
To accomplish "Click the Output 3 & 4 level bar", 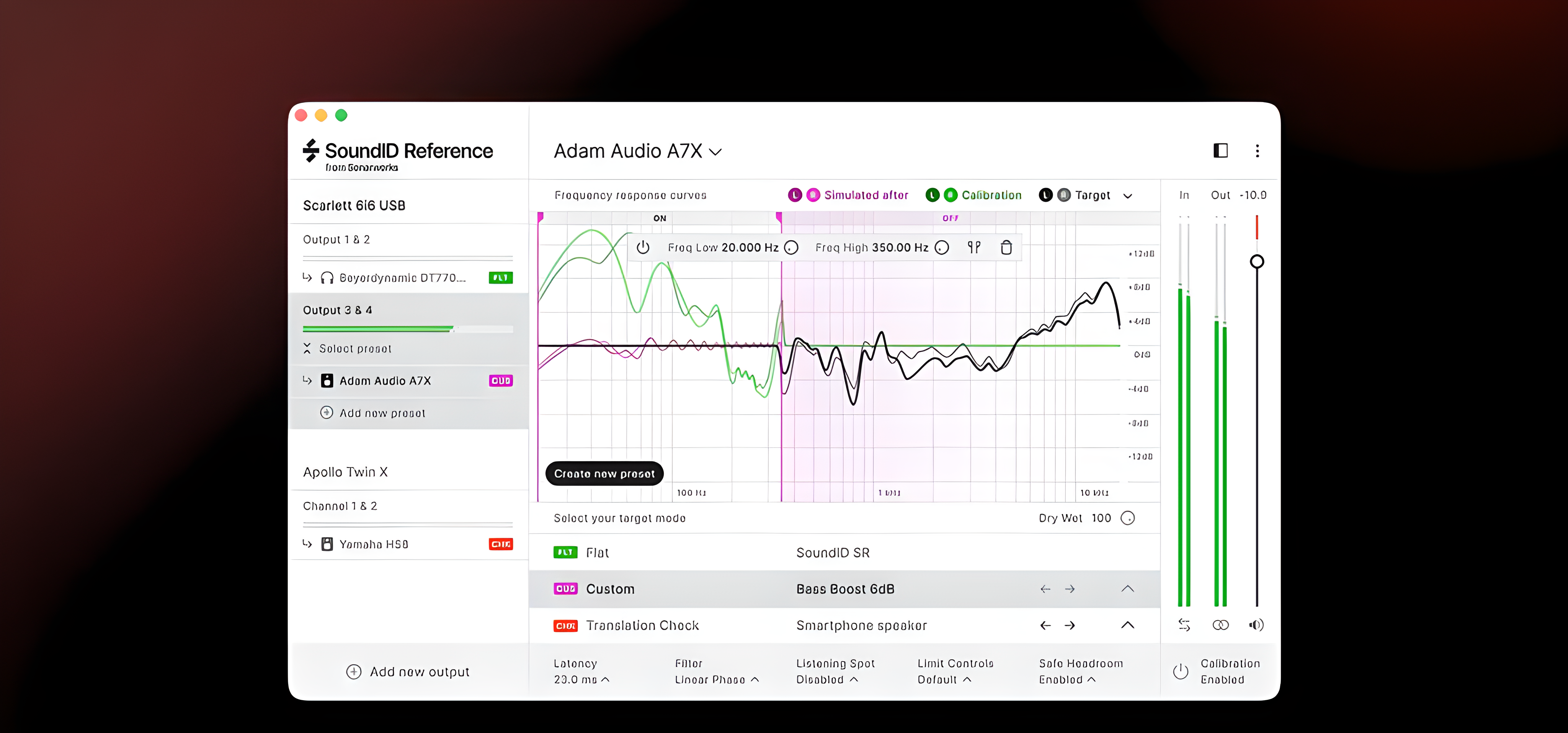I will click(x=408, y=329).
